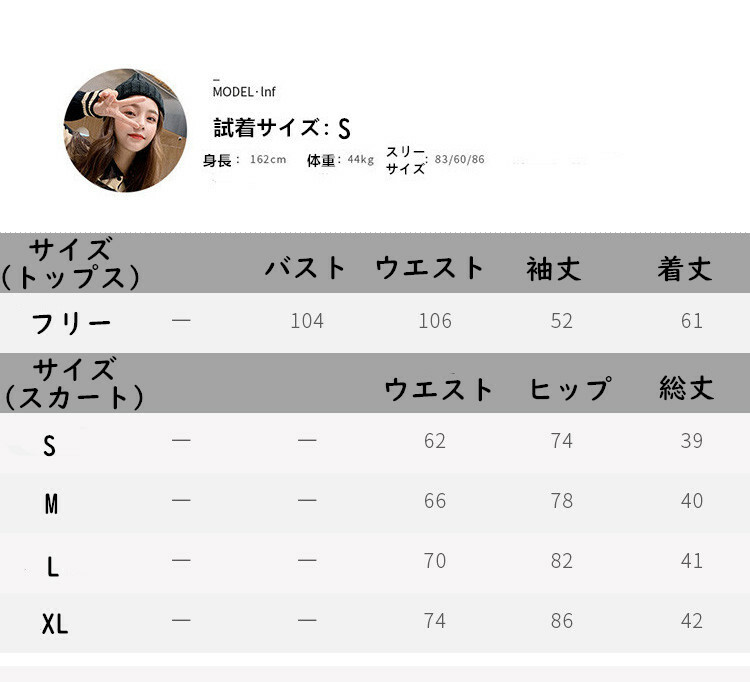Click the M row hip value 78
The image size is (750, 682).
(562, 501)
